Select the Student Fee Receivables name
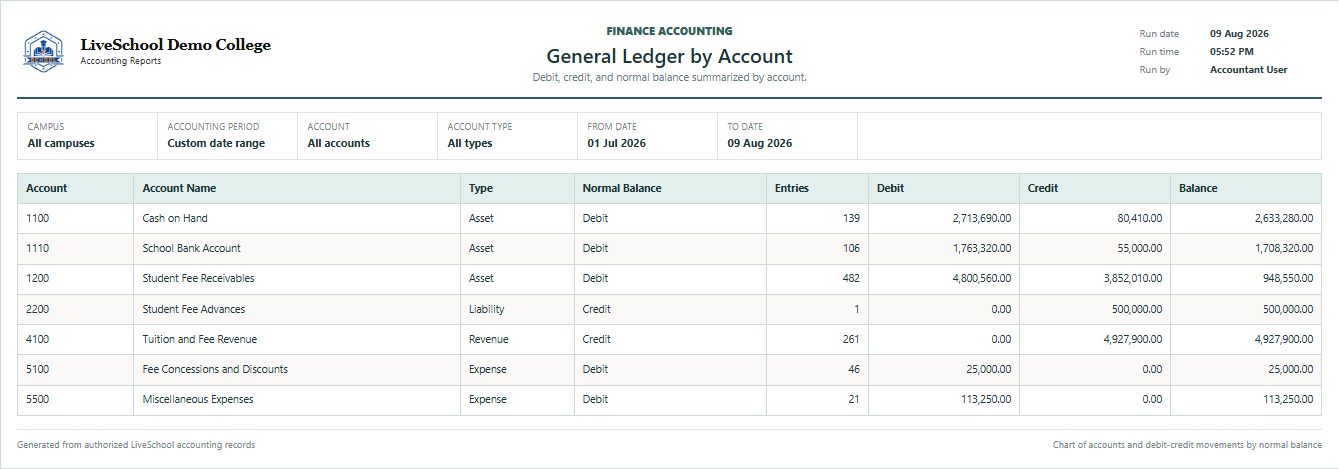Screen dimensions: 1339x469 tap(199, 278)
